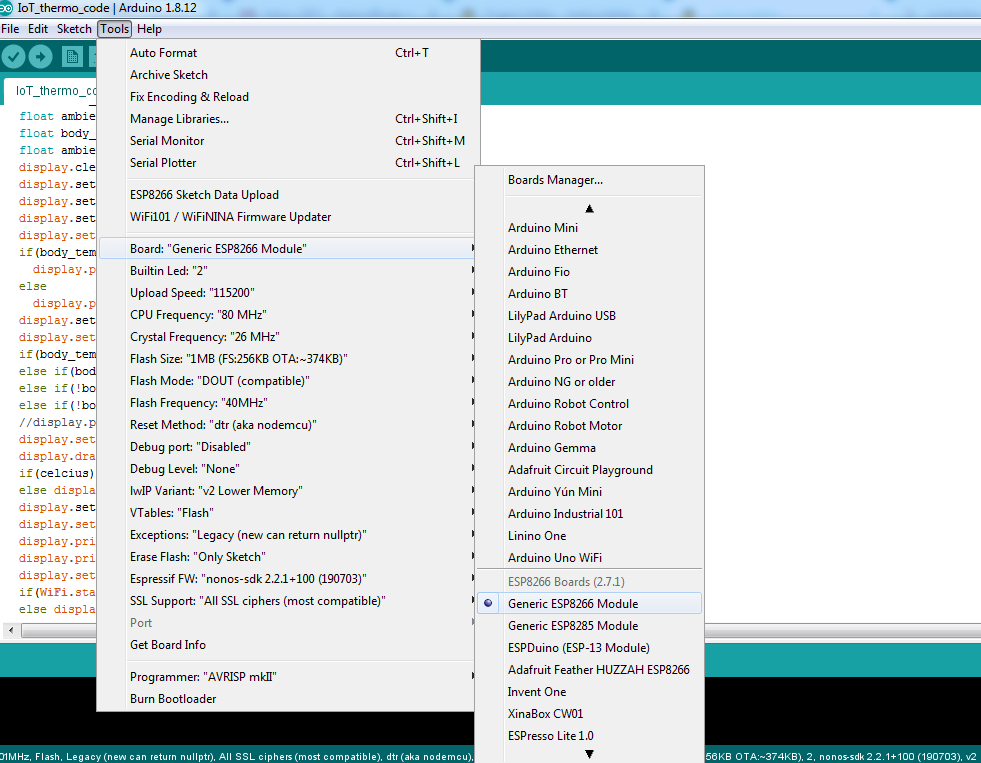Click Get Board Info

pos(288,645)
